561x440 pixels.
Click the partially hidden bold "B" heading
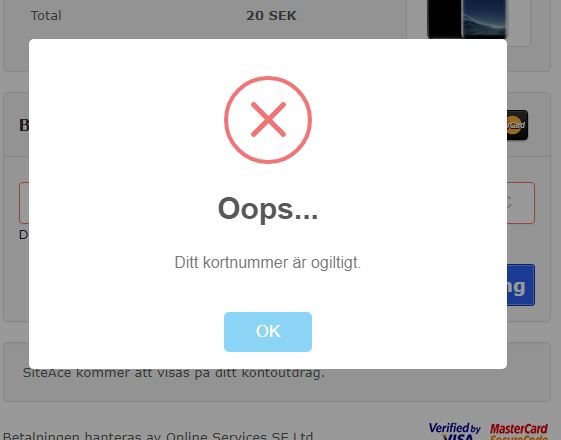[24, 126]
